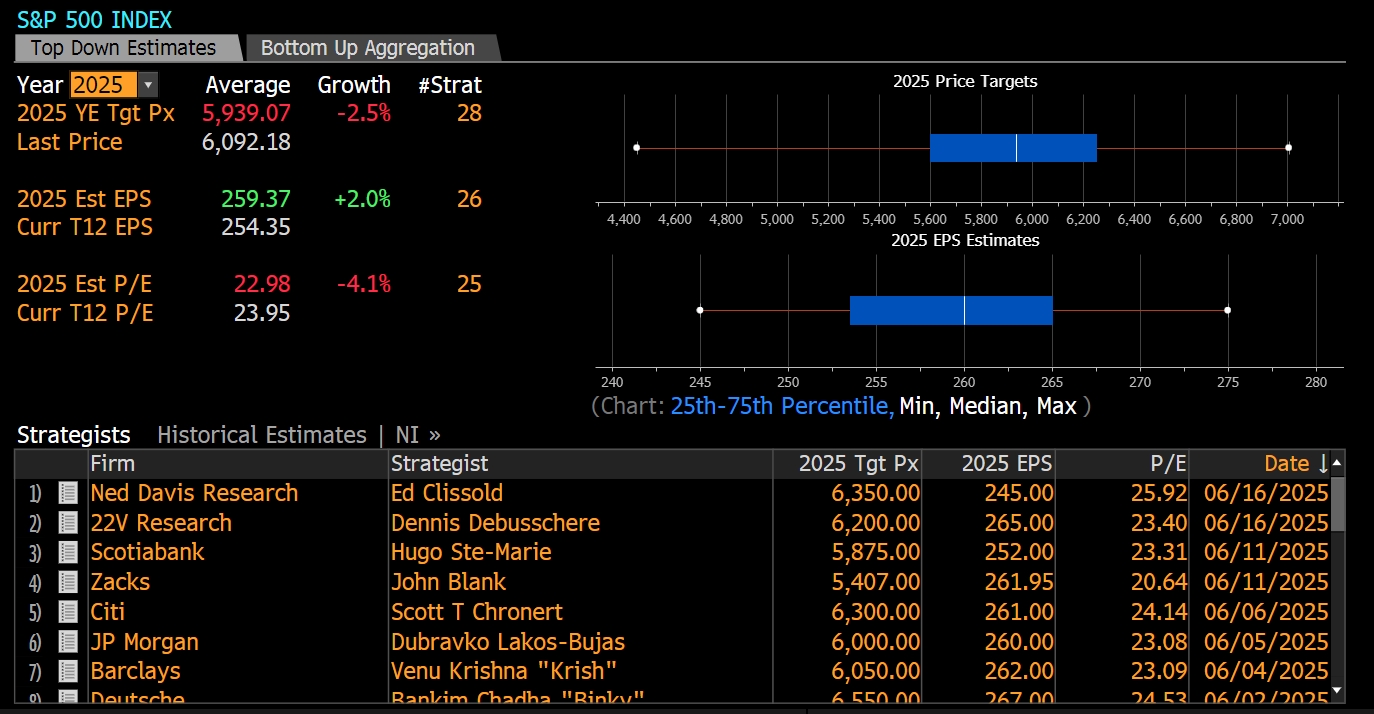Click the blue EPS Estimates percentile box
The width and height of the screenshot is (1374, 714).
click(951, 310)
